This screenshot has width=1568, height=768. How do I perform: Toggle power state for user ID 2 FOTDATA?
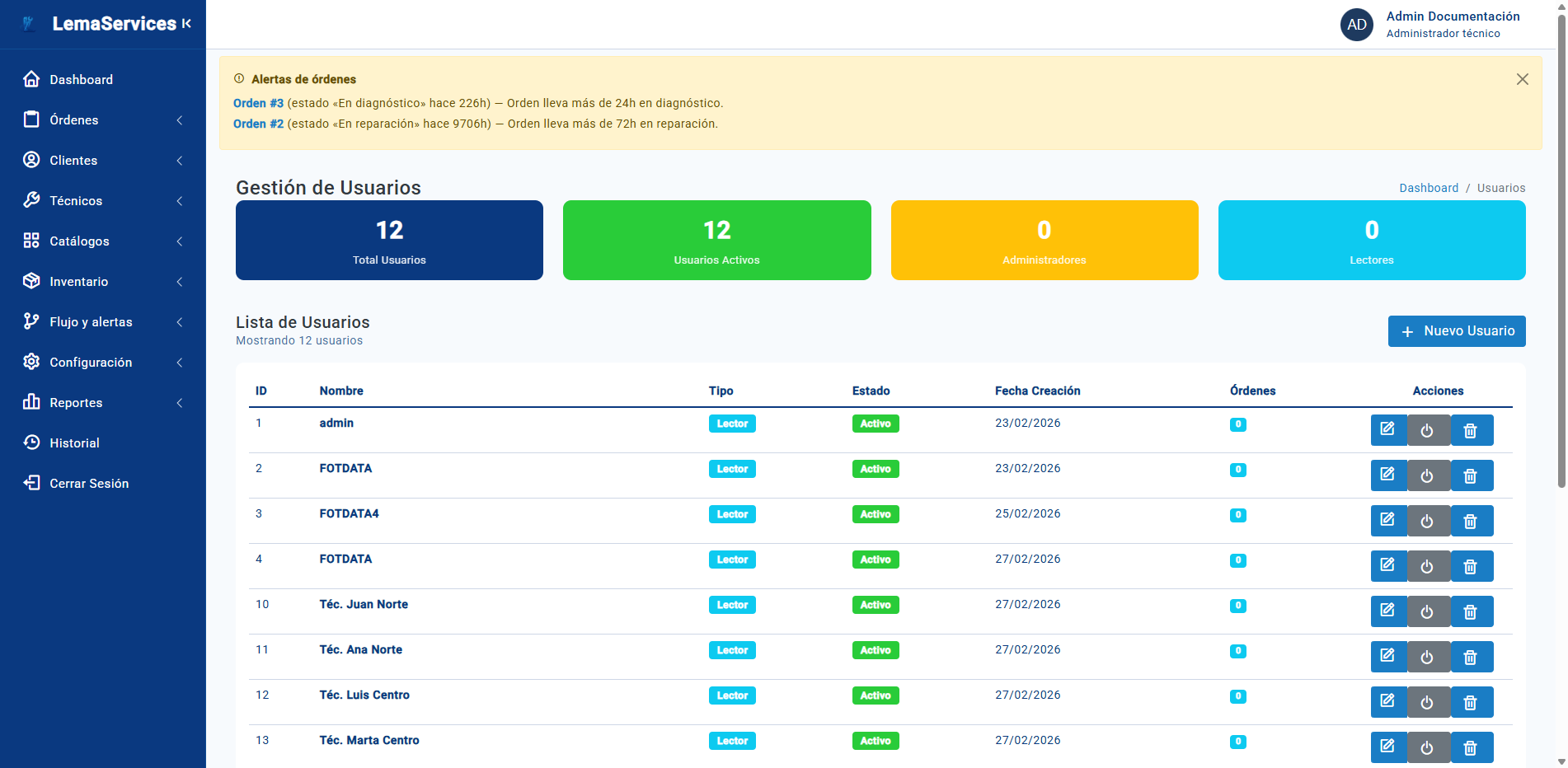1428,475
